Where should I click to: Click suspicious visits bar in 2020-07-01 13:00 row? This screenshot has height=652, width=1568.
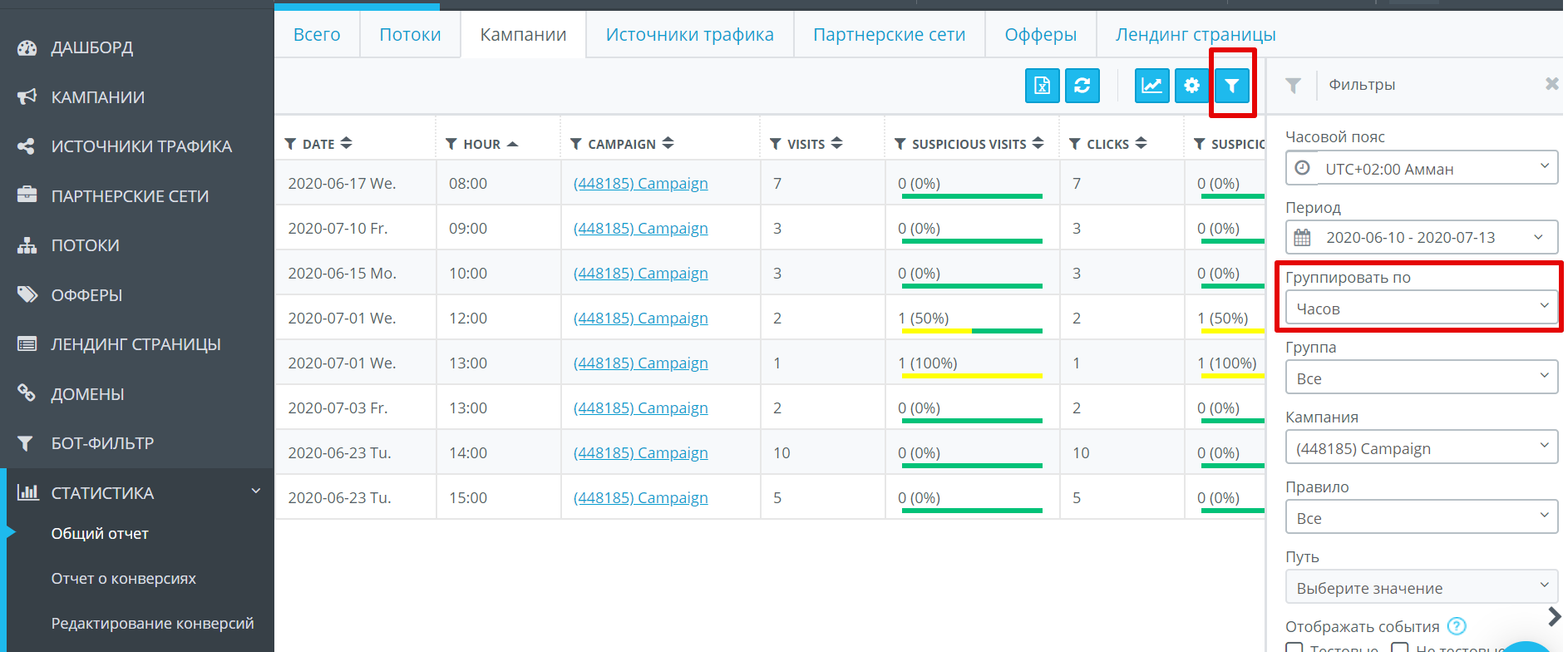972,376
